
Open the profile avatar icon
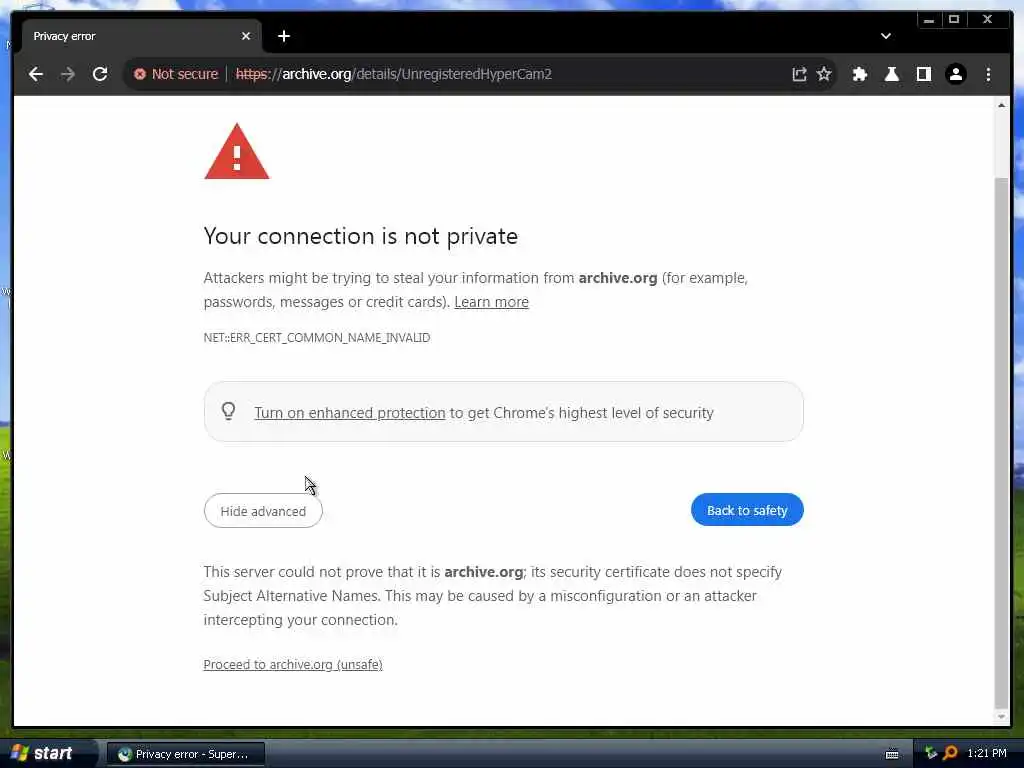click(x=955, y=74)
